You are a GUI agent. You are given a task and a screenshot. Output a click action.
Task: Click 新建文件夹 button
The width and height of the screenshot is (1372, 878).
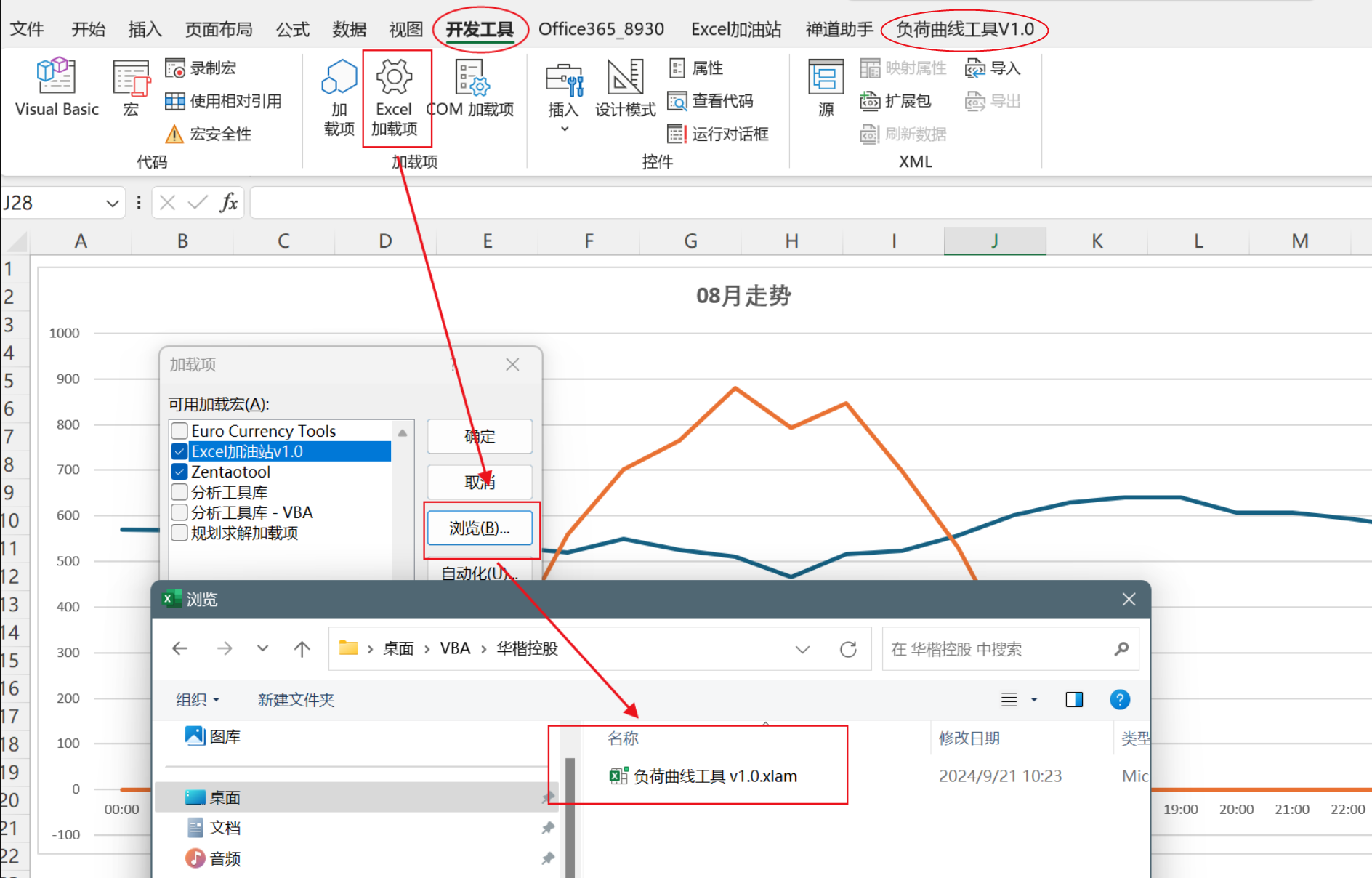coord(296,699)
